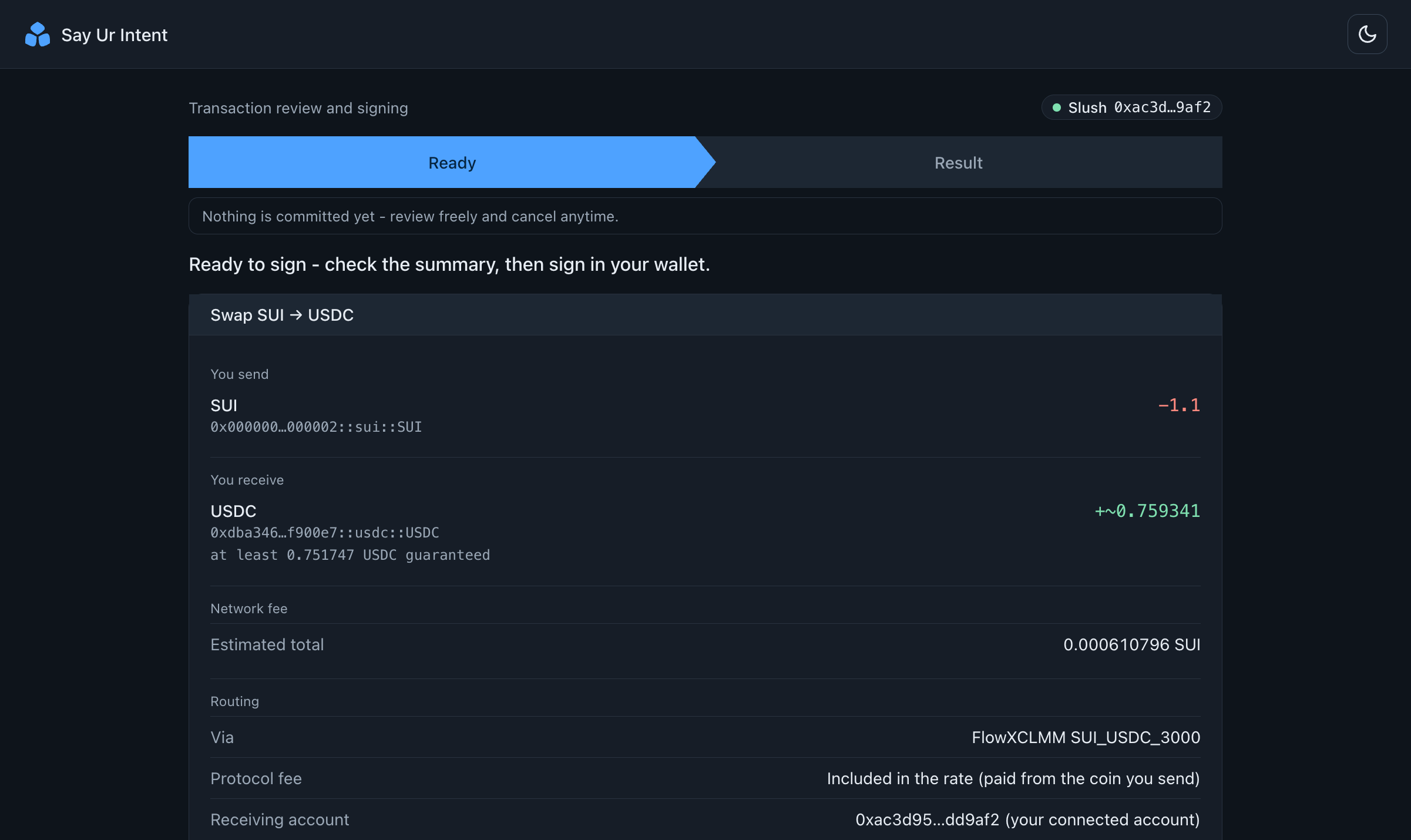Click the 'FlowXCLMM SUI_USDC_3000' route value
Screen dimensions: 1411x840
pyautogui.click(x=1086, y=737)
